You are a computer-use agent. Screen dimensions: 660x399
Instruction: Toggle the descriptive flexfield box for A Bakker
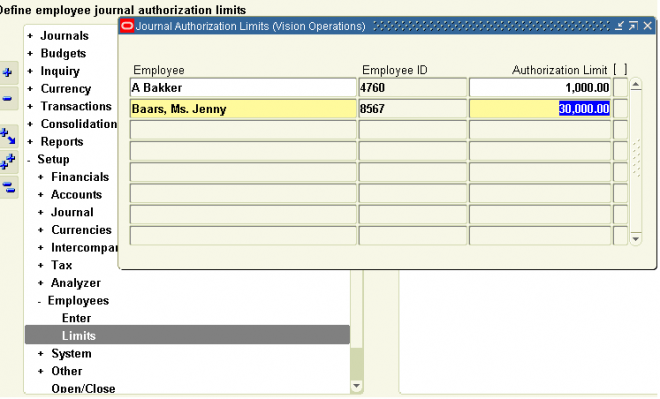tap(620, 88)
